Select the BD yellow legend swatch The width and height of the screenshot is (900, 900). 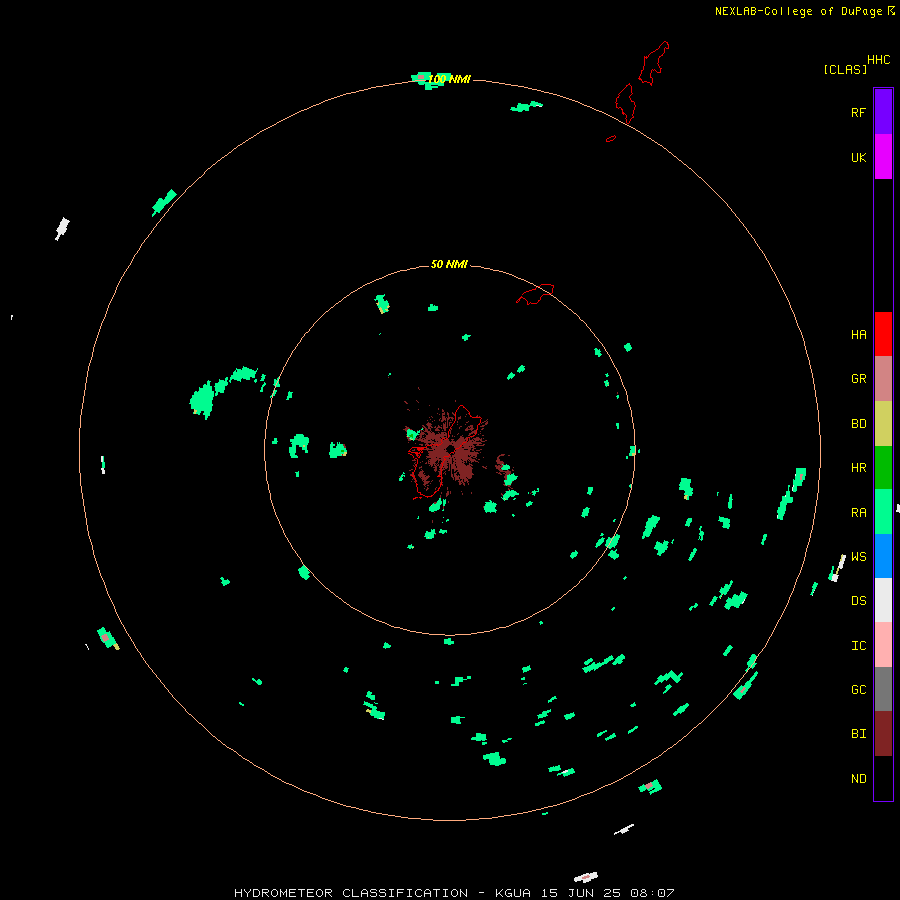pyautogui.click(x=883, y=423)
